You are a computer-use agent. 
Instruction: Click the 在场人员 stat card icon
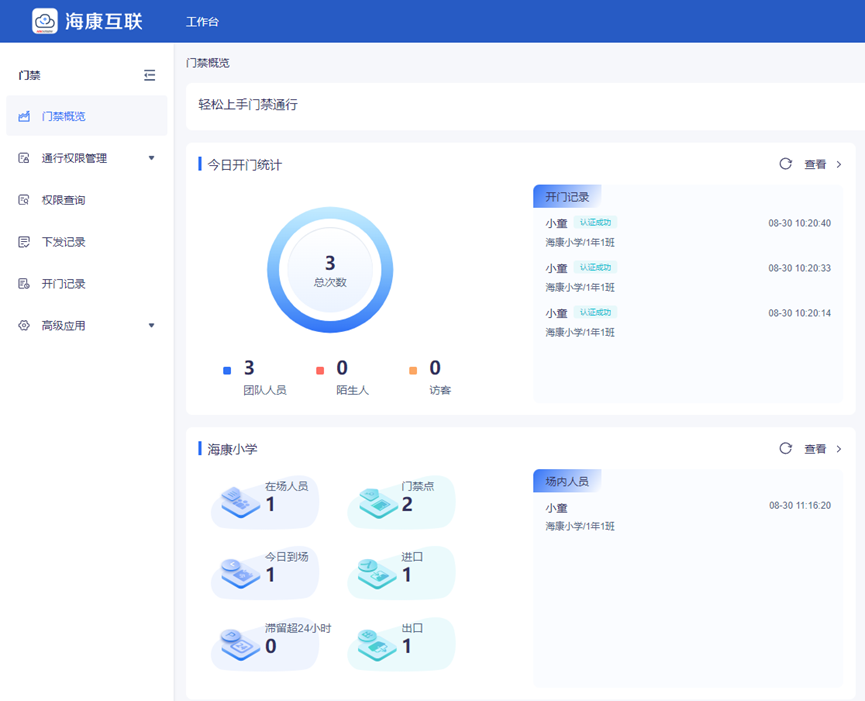236,502
